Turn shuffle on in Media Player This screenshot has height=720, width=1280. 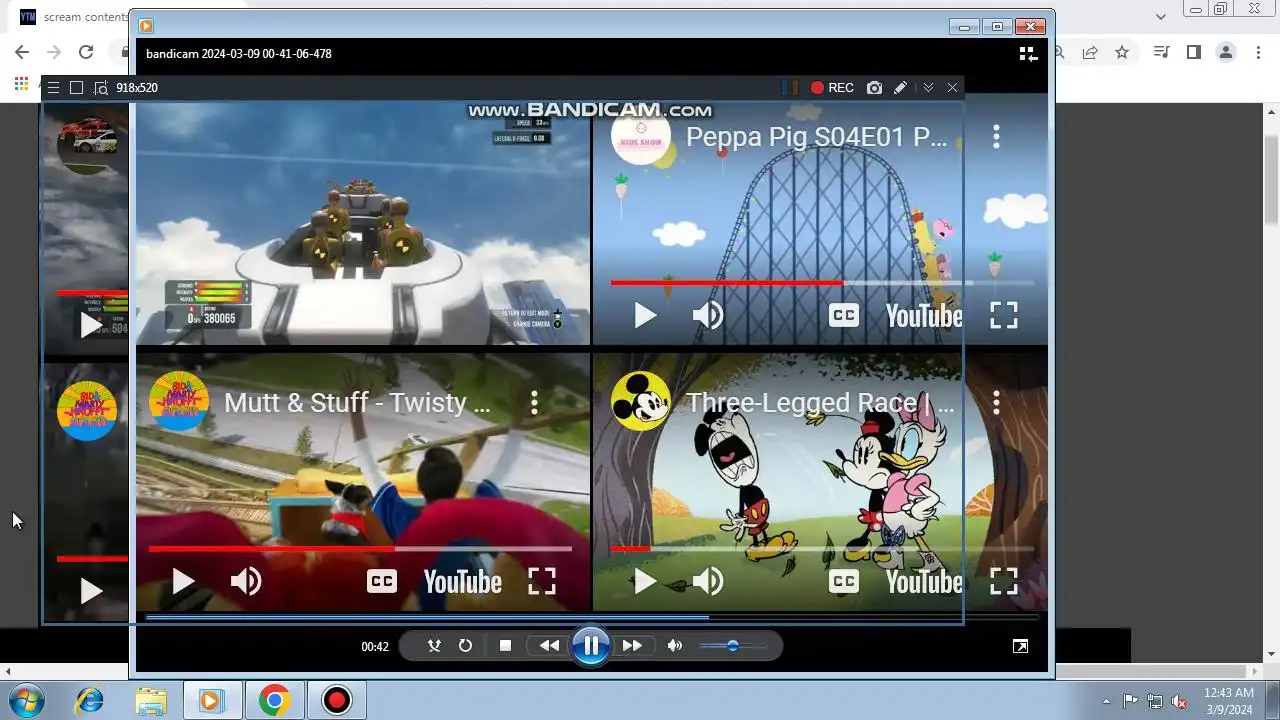tap(434, 646)
